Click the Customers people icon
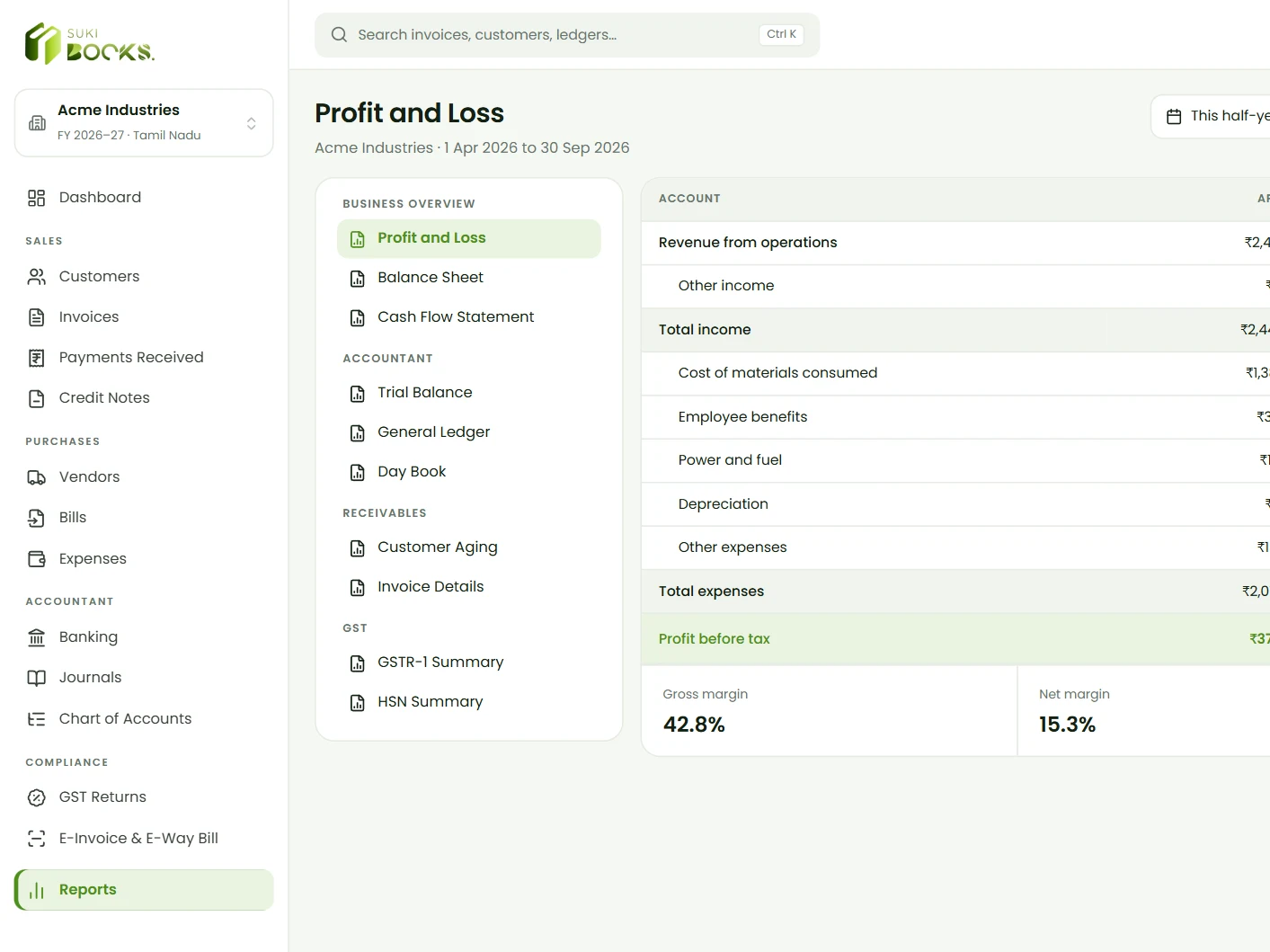Image resolution: width=1270 pixels, height=952 pixels. [36, 277]
